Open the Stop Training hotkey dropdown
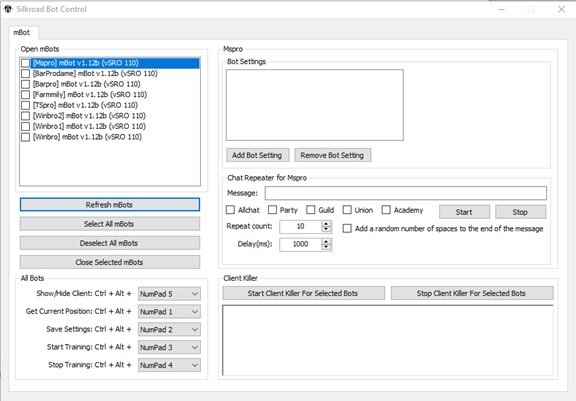 (x=169, y=365)
